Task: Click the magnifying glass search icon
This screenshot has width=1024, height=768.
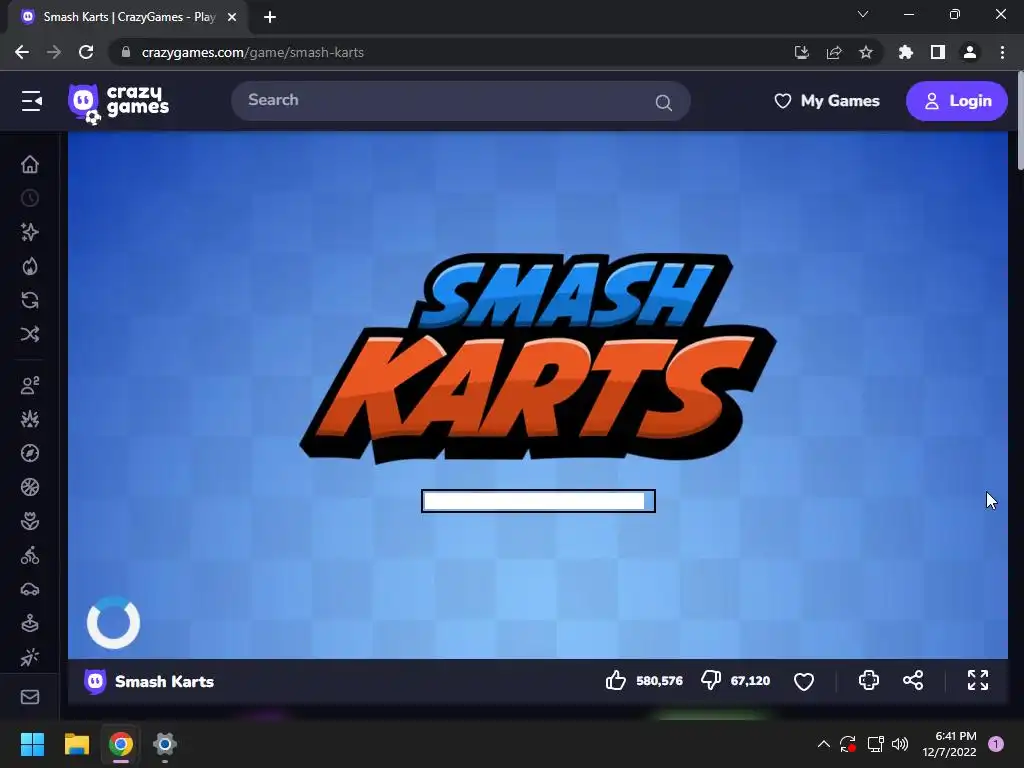Action: tap(664, 103)
